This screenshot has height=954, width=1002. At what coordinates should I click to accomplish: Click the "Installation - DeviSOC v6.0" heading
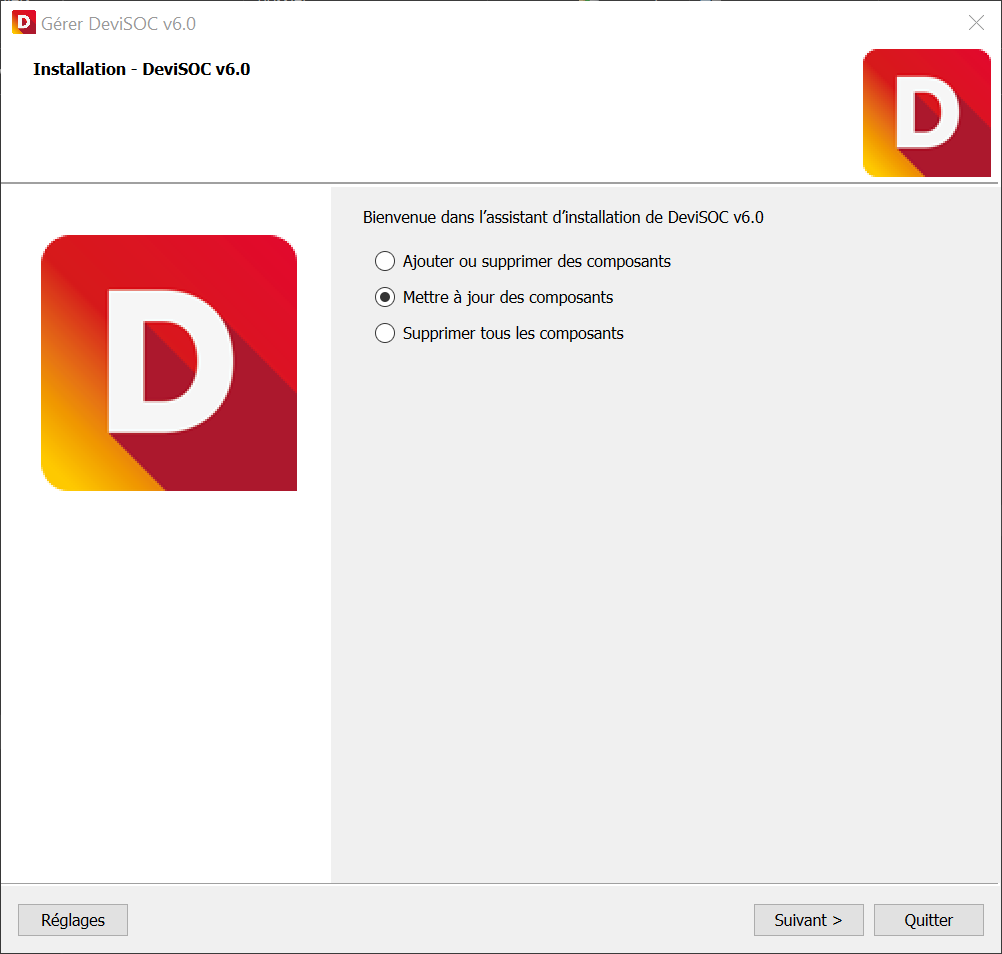point(141,69)
